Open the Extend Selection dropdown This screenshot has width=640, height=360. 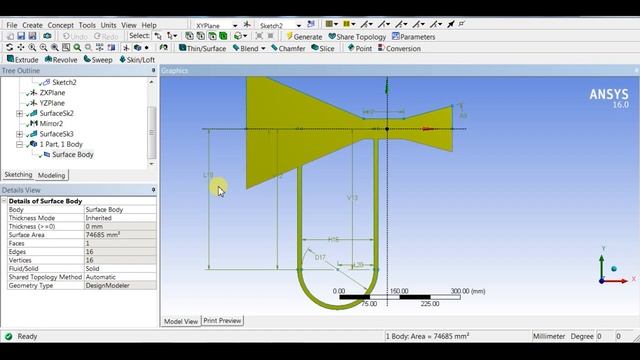click(240, 36)
